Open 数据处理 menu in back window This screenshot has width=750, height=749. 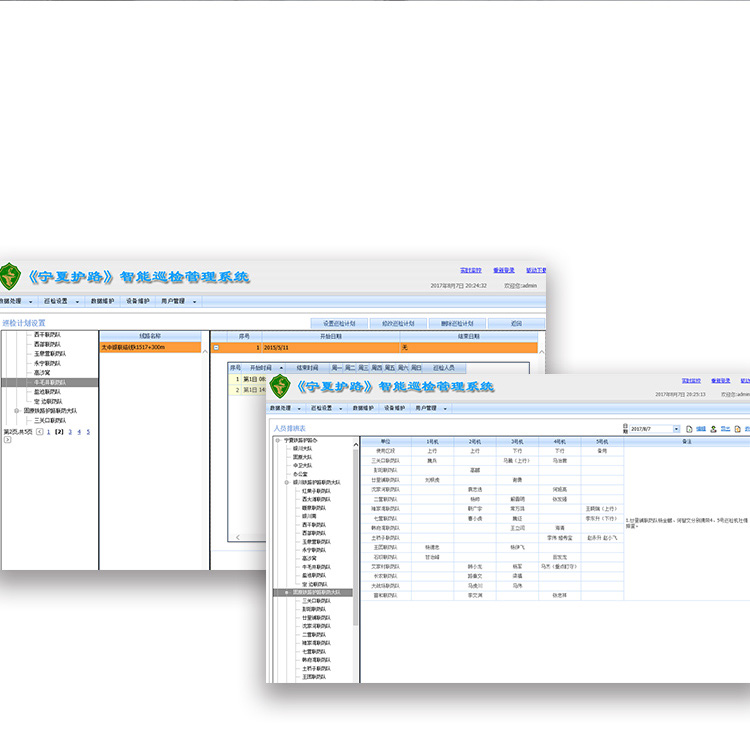pos(11,301)
